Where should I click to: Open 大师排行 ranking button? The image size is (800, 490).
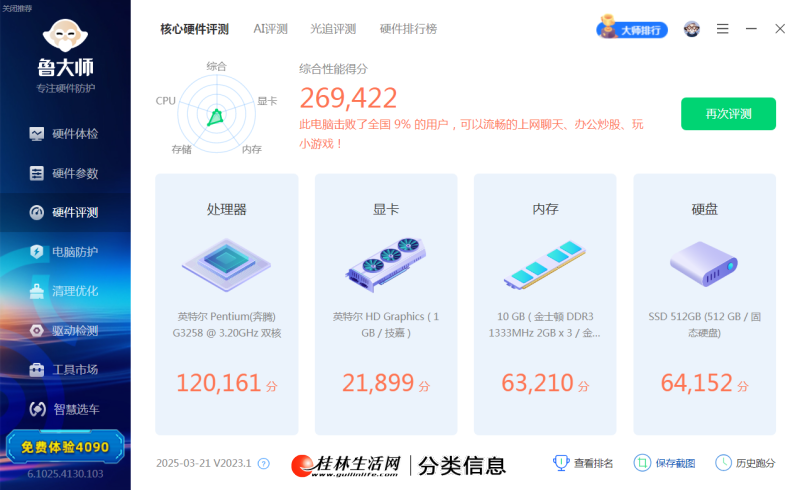(632, 29)
